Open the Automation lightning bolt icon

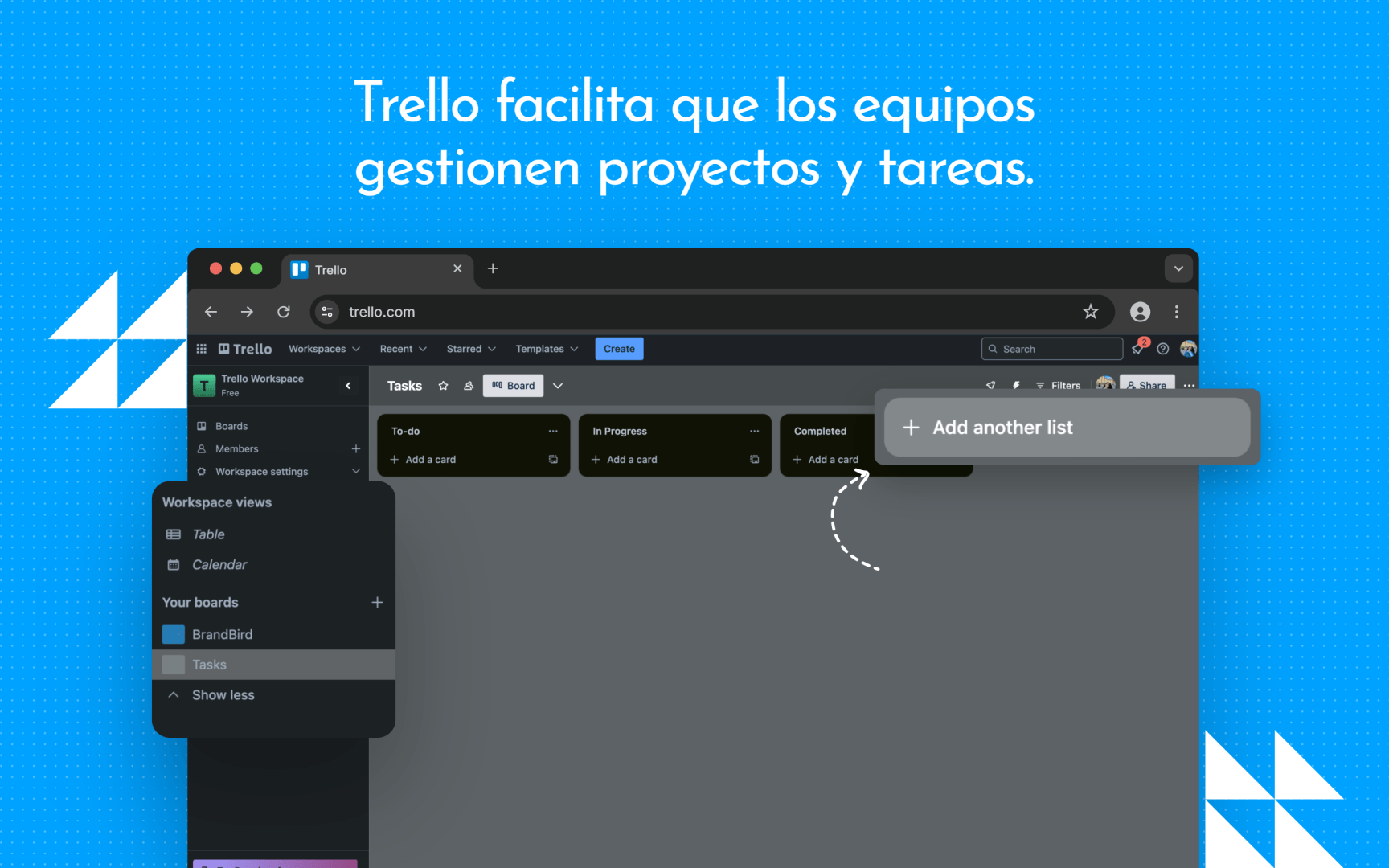[1016, 386]
